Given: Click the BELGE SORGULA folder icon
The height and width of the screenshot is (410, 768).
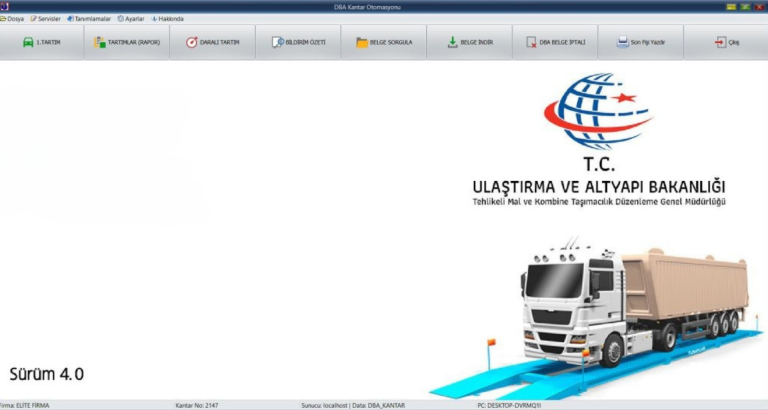Looking at the screenshot, I should point(362,43).
